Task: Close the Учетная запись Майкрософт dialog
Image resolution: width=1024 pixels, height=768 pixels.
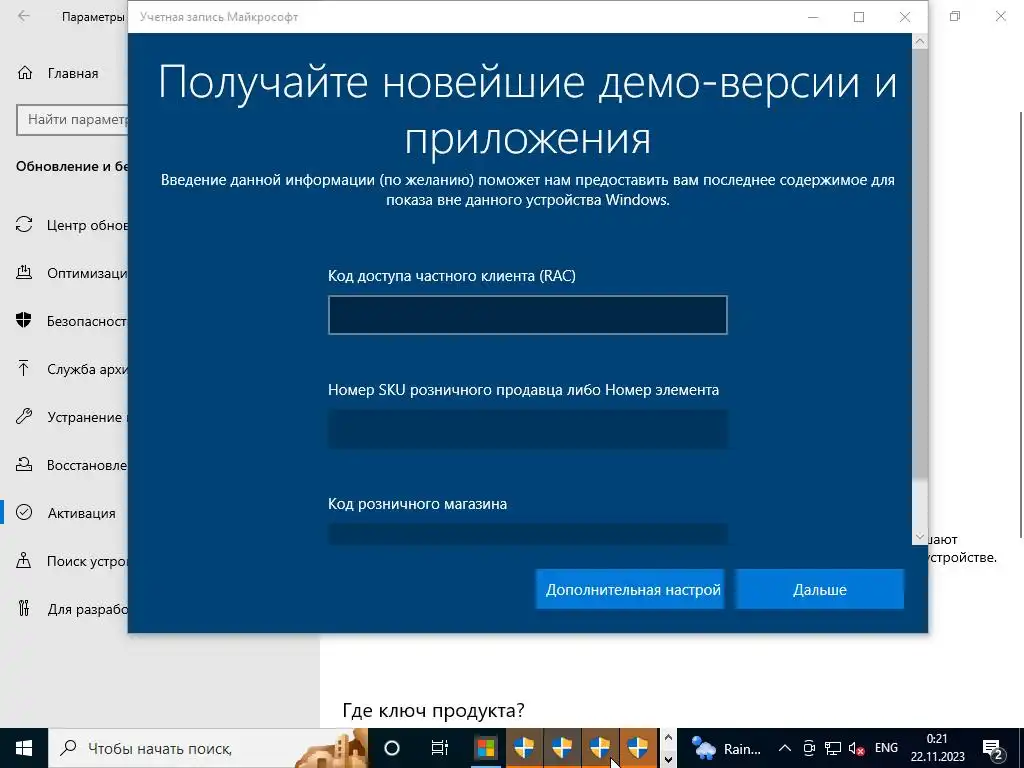Action: (x=904, y=17)
